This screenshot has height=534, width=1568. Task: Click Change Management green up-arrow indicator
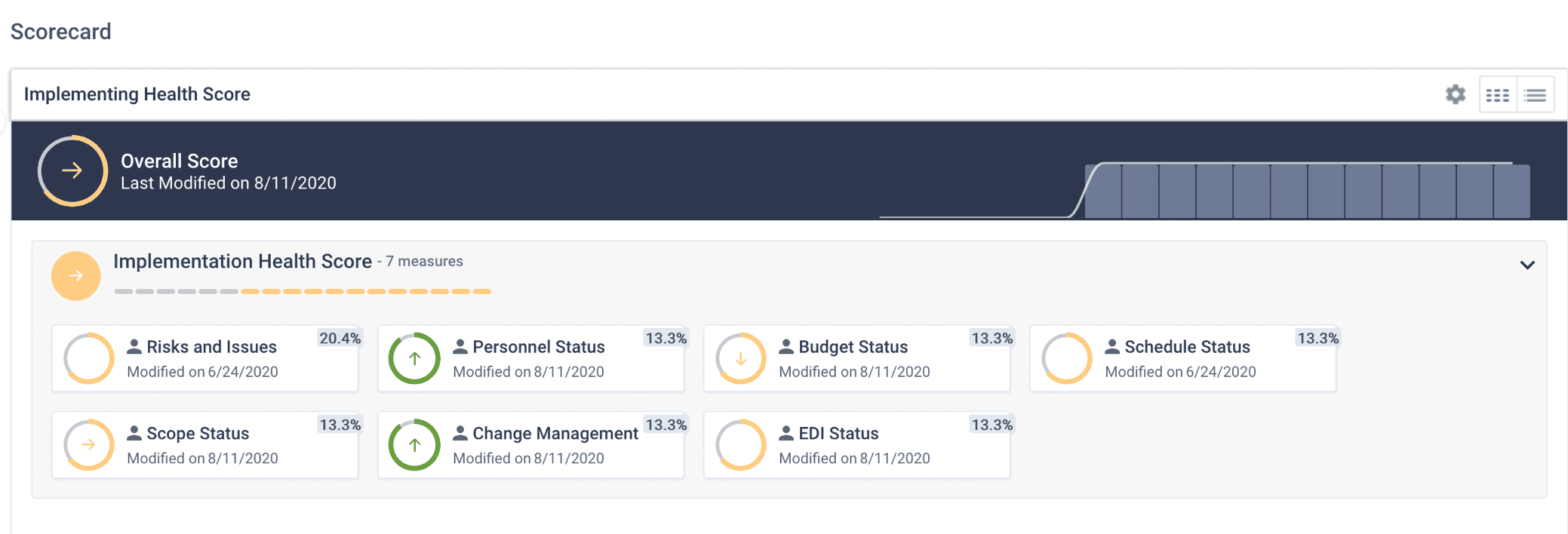(414, 445)
